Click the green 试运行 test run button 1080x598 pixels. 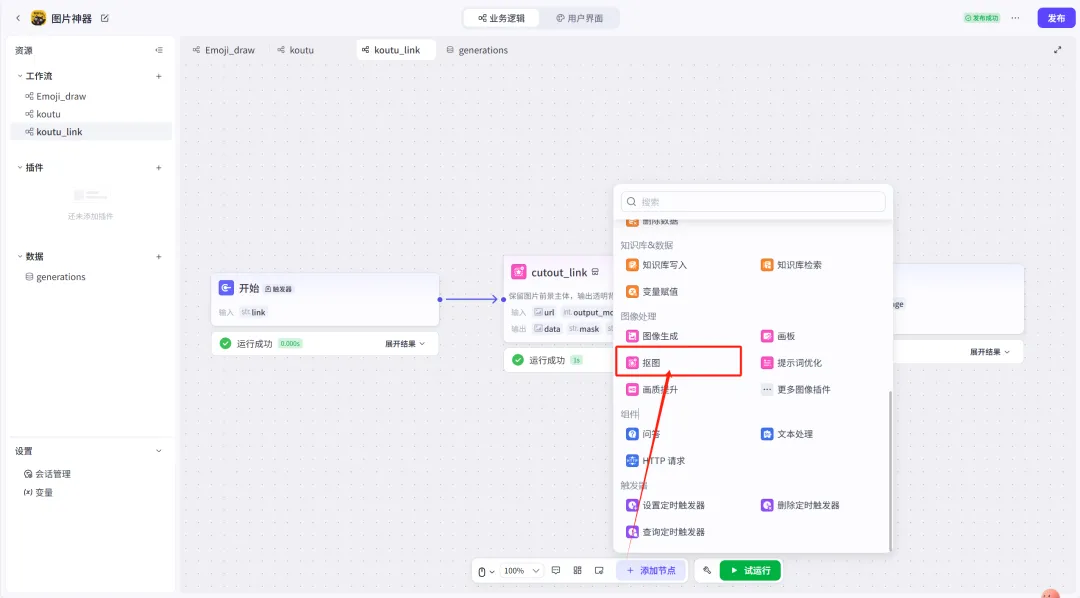pos(749,571)
